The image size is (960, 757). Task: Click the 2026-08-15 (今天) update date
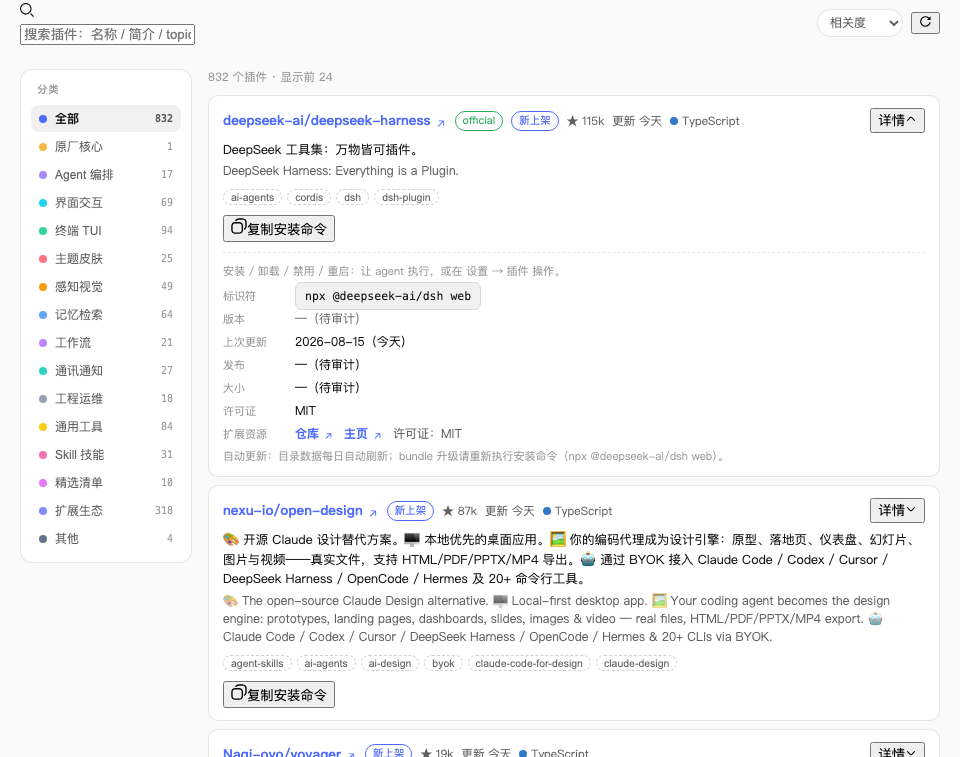point(350,342)
